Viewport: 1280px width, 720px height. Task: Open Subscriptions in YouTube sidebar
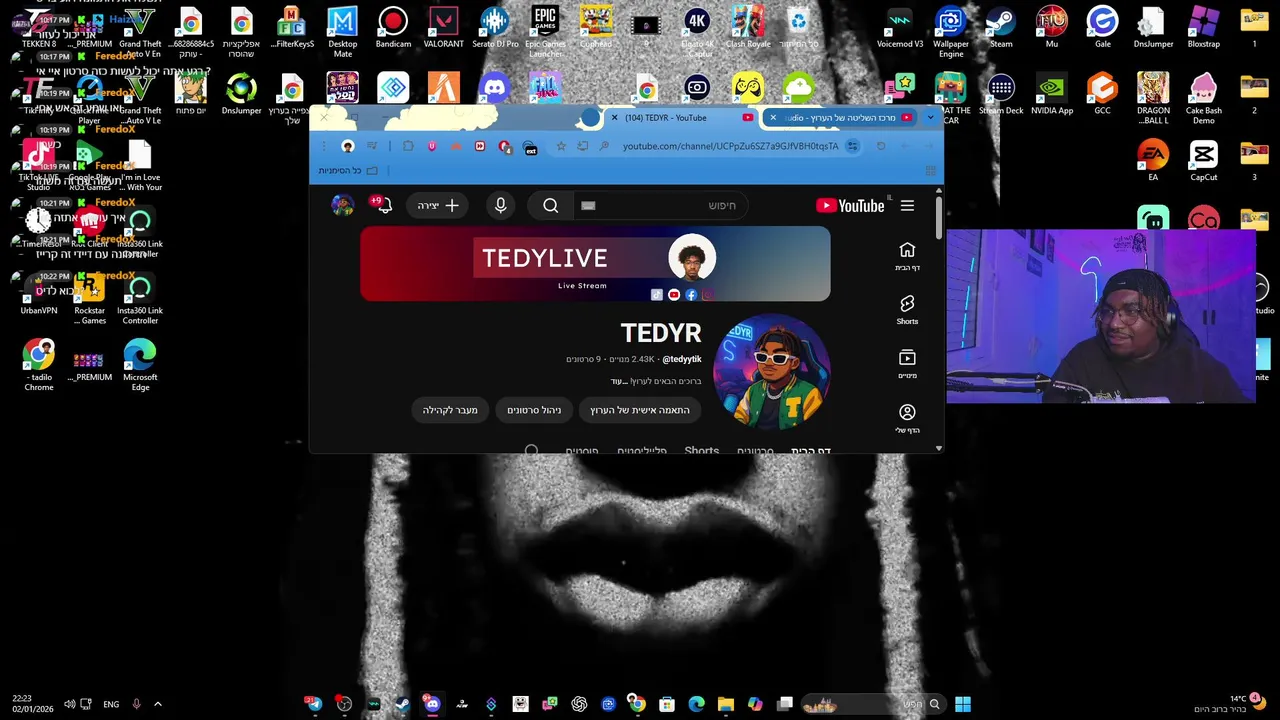907,364
